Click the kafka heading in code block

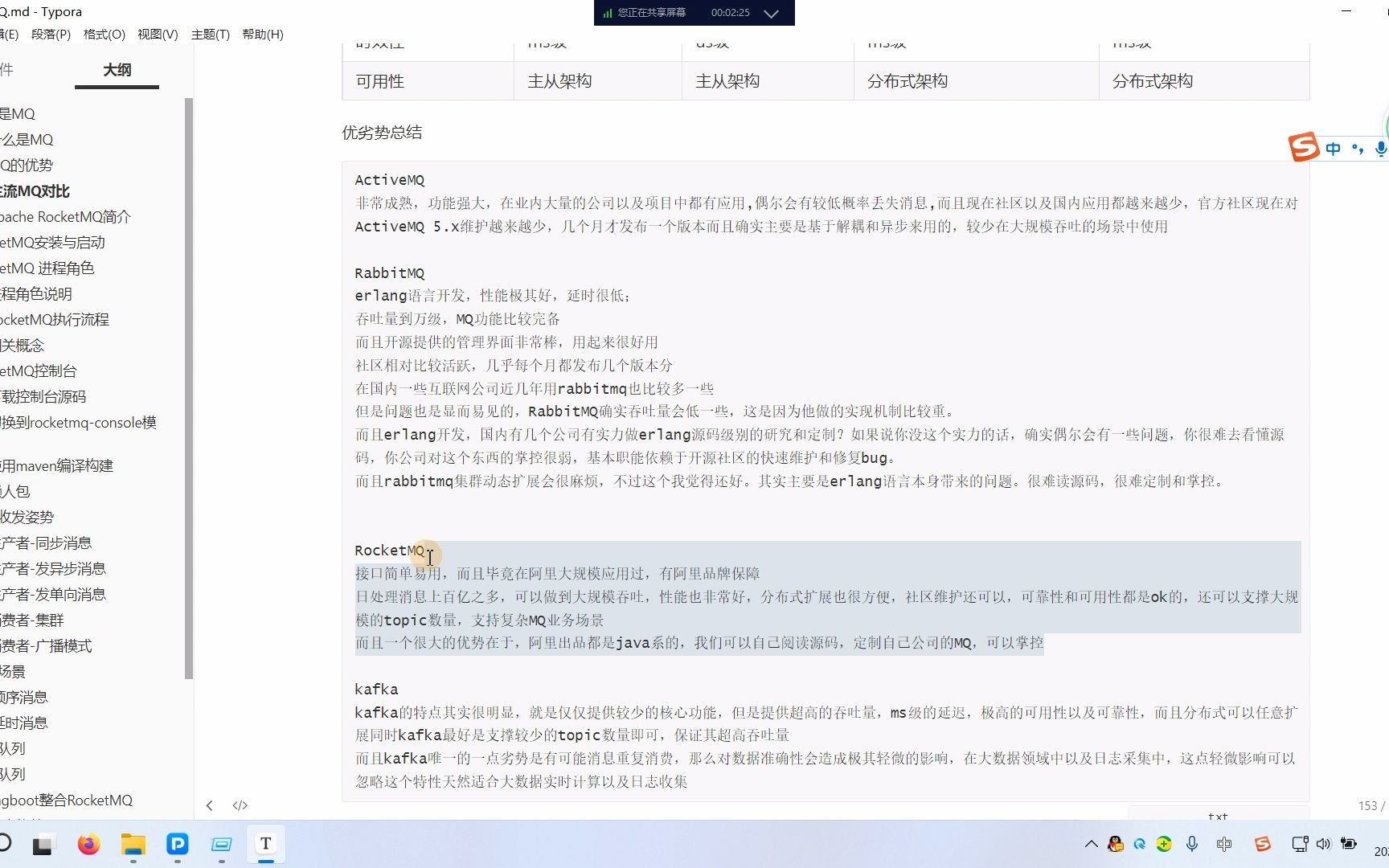tap(376, 689)
